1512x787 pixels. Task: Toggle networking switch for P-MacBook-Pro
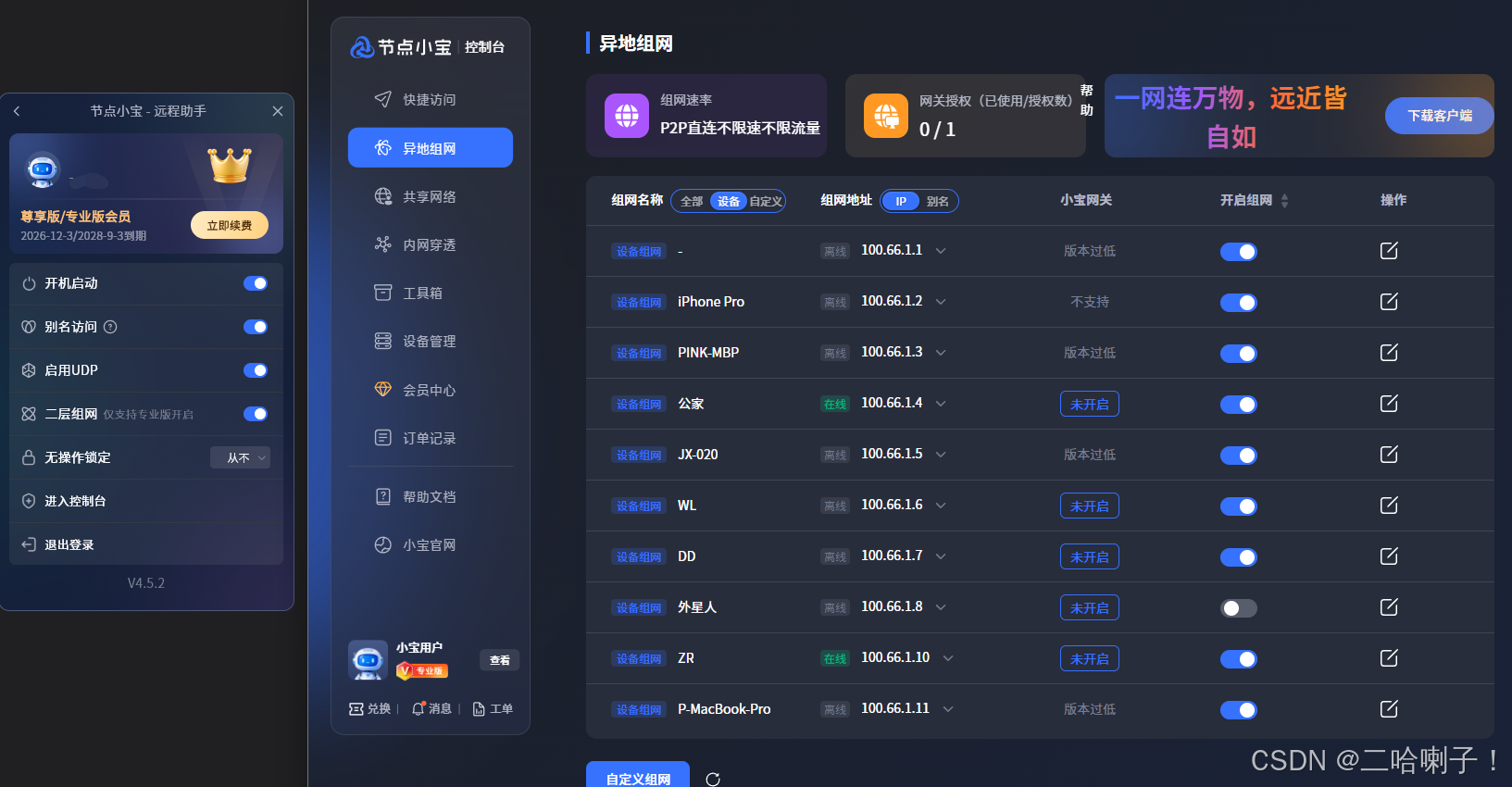pyautogui.click(x=1239, y=710)
